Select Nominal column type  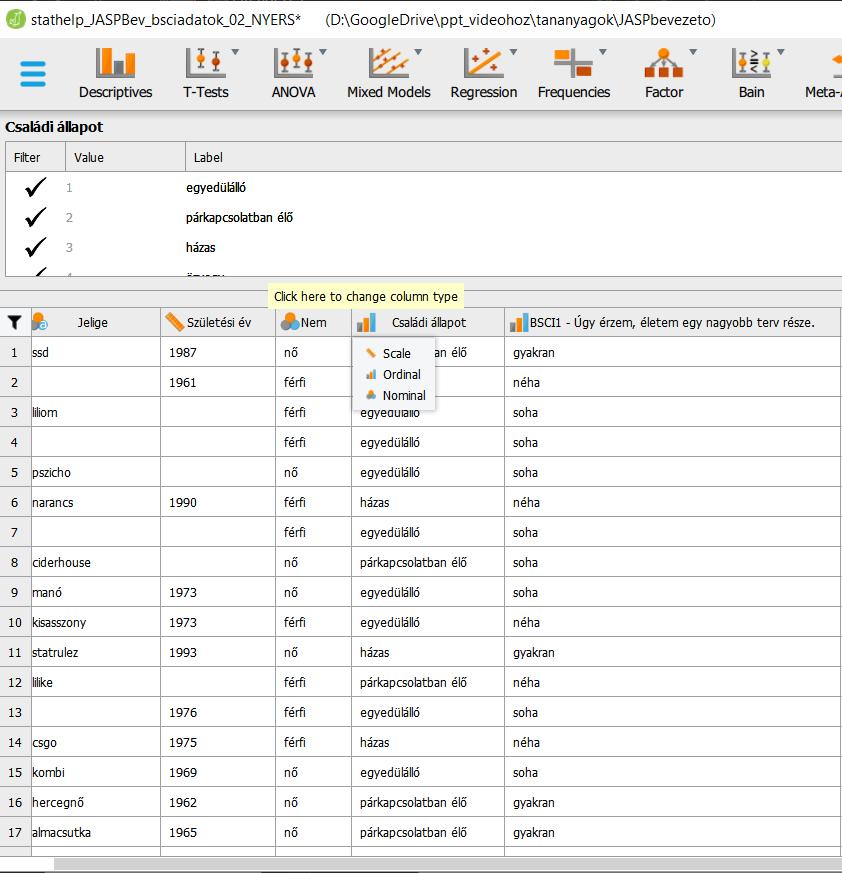[394, 396]
